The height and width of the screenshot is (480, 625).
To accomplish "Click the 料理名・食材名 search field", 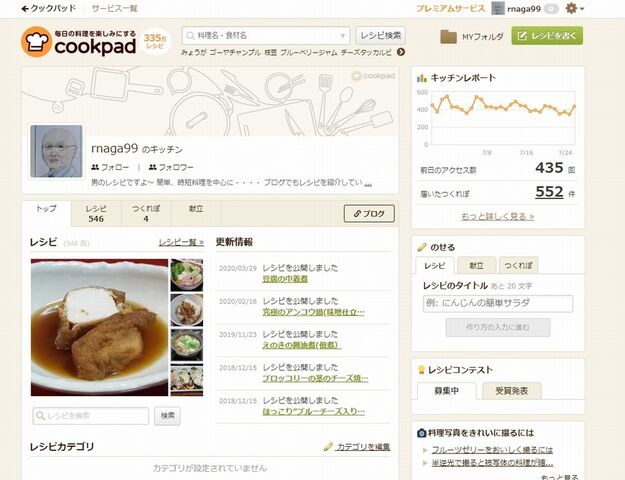I will pos(266,36).
